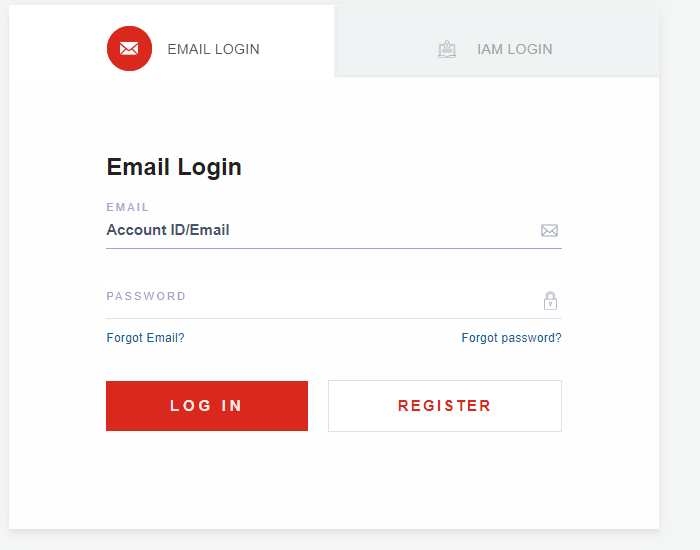Image resolution: width=700 pixels, height=550 pixels.
Task: Open the IAM LOGIN tab
Action: click(x=515, y=49)
